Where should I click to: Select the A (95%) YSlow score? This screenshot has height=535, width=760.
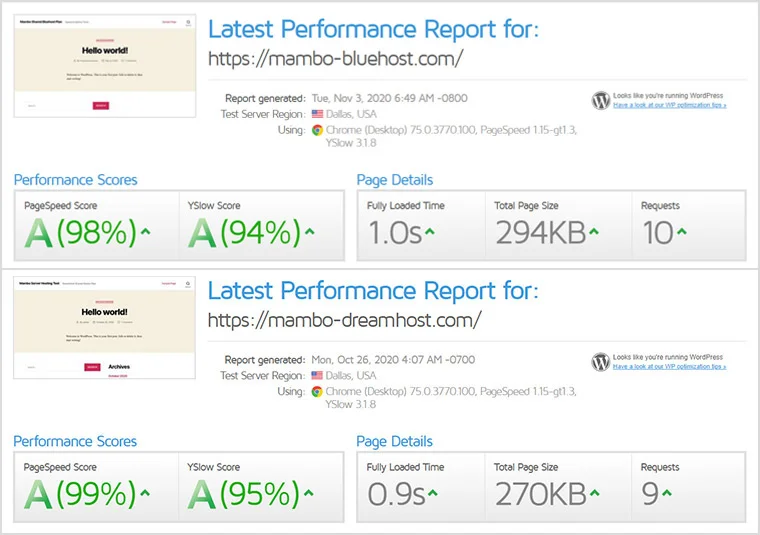coord(244,494)
